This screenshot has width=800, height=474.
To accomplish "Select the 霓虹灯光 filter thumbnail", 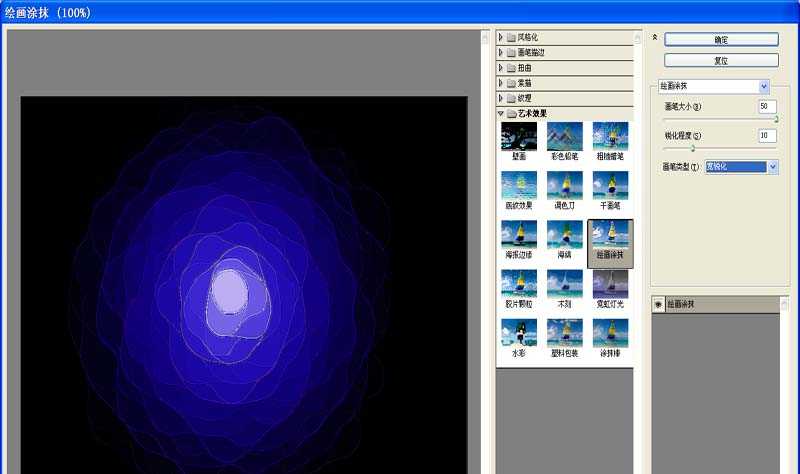I will click(610, 284).
